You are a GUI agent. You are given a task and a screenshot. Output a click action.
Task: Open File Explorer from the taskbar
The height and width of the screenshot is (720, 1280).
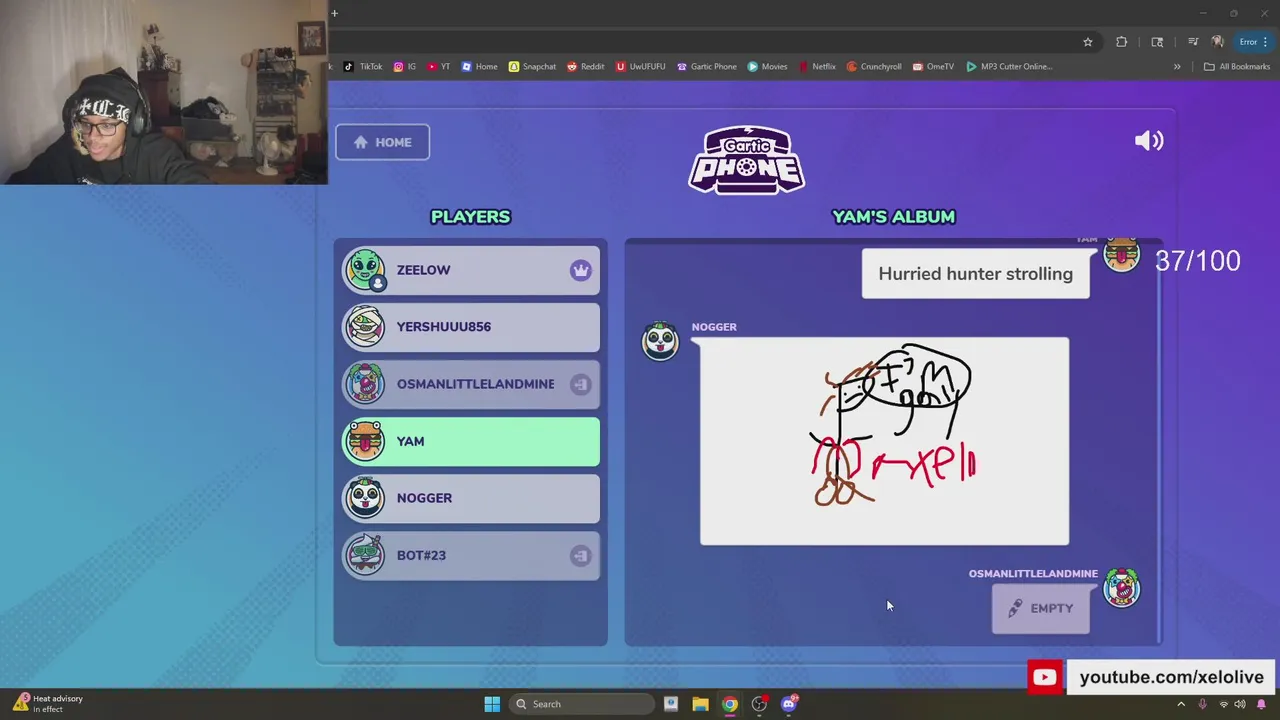point(700,704)
